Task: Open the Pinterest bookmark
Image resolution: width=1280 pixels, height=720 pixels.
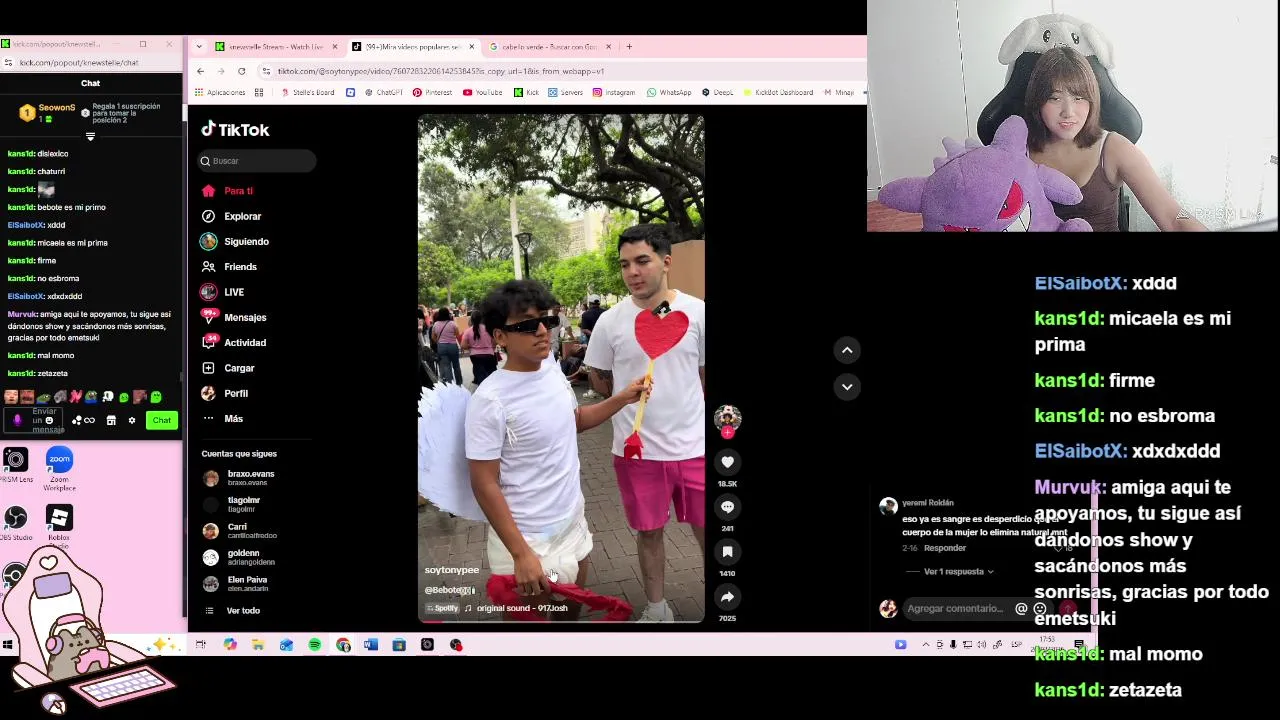Action: [x=432, y=92]
